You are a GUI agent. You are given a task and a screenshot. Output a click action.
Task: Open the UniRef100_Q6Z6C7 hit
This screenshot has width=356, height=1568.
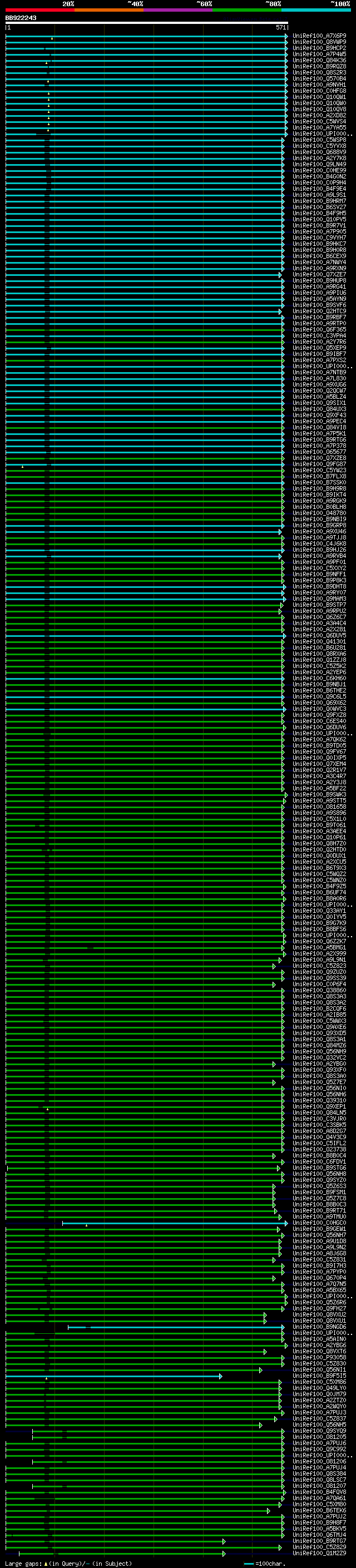[319, 617]
